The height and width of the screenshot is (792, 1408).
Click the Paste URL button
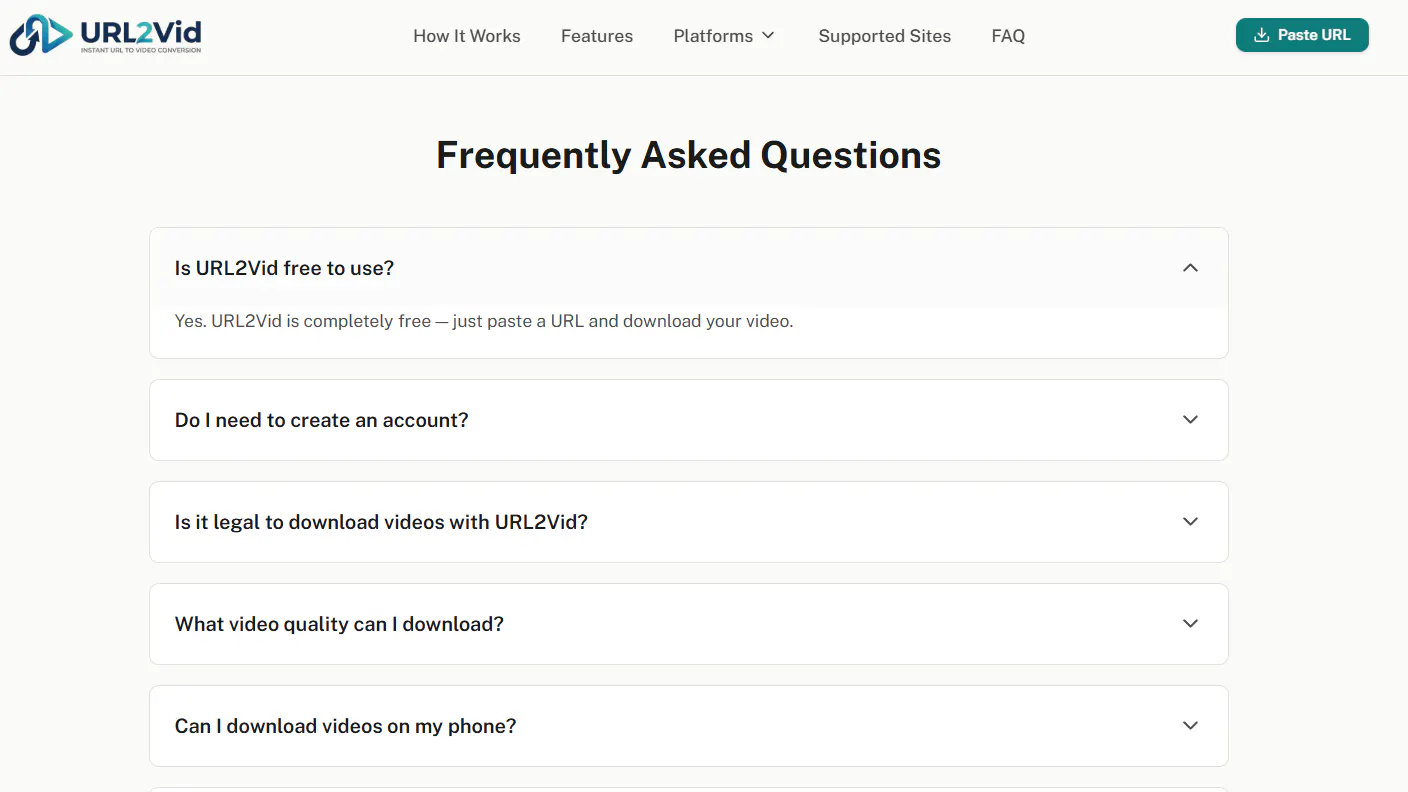(x=1302, y=35)
